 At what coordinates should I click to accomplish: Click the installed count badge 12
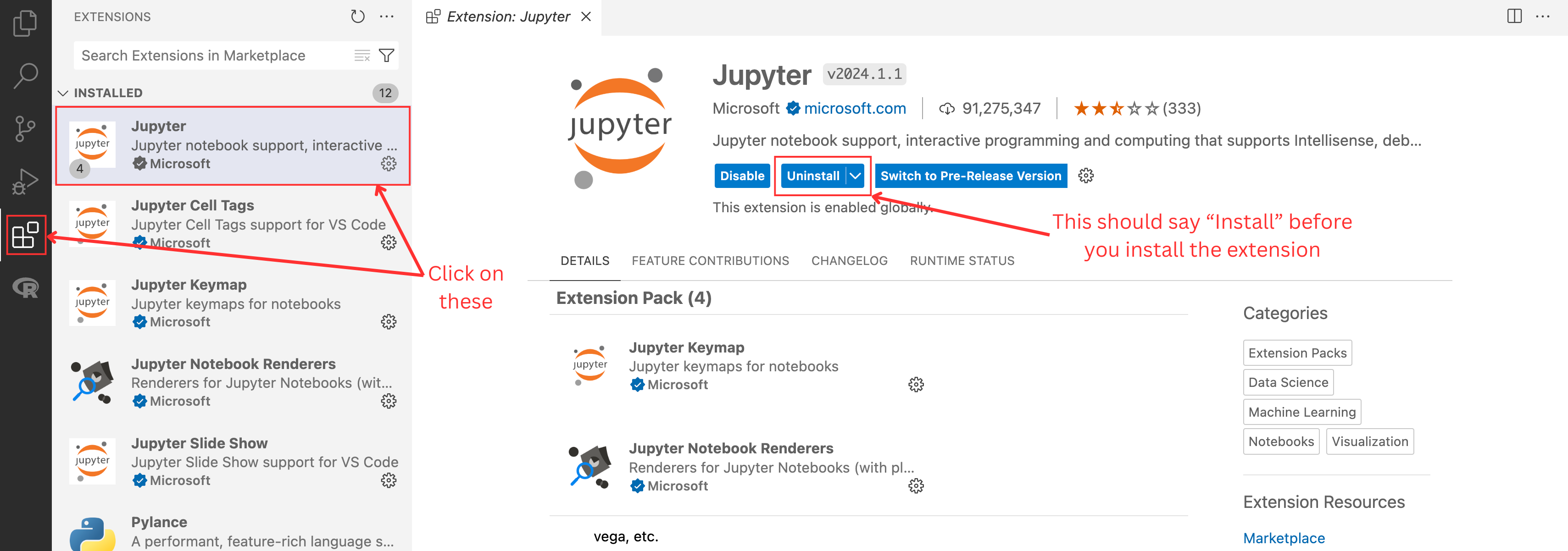[x=385, y=93]
